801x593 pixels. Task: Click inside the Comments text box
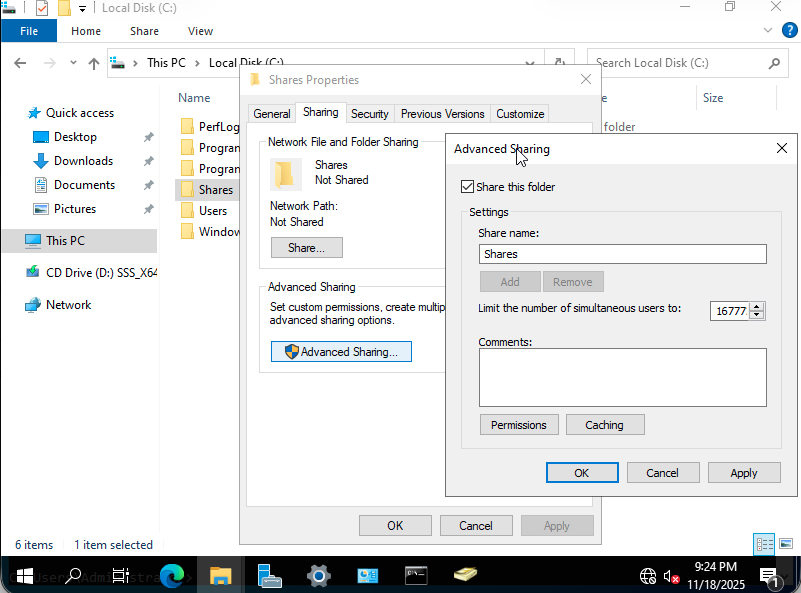point(622,376)
